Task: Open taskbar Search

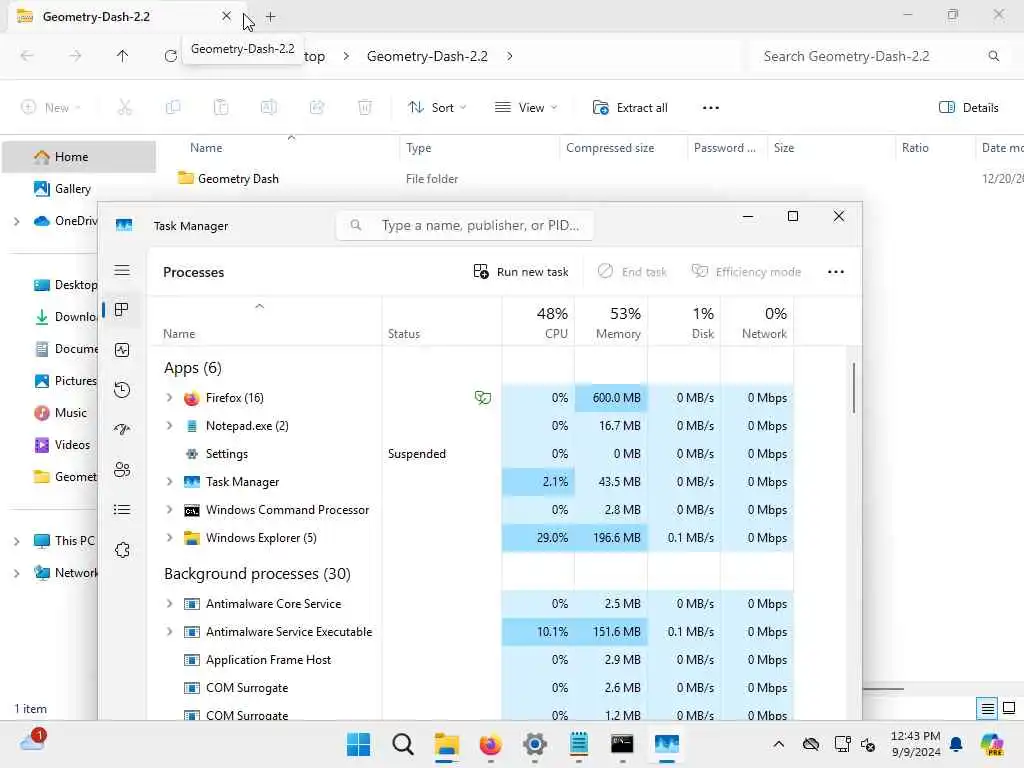Action: click(402, 744)
